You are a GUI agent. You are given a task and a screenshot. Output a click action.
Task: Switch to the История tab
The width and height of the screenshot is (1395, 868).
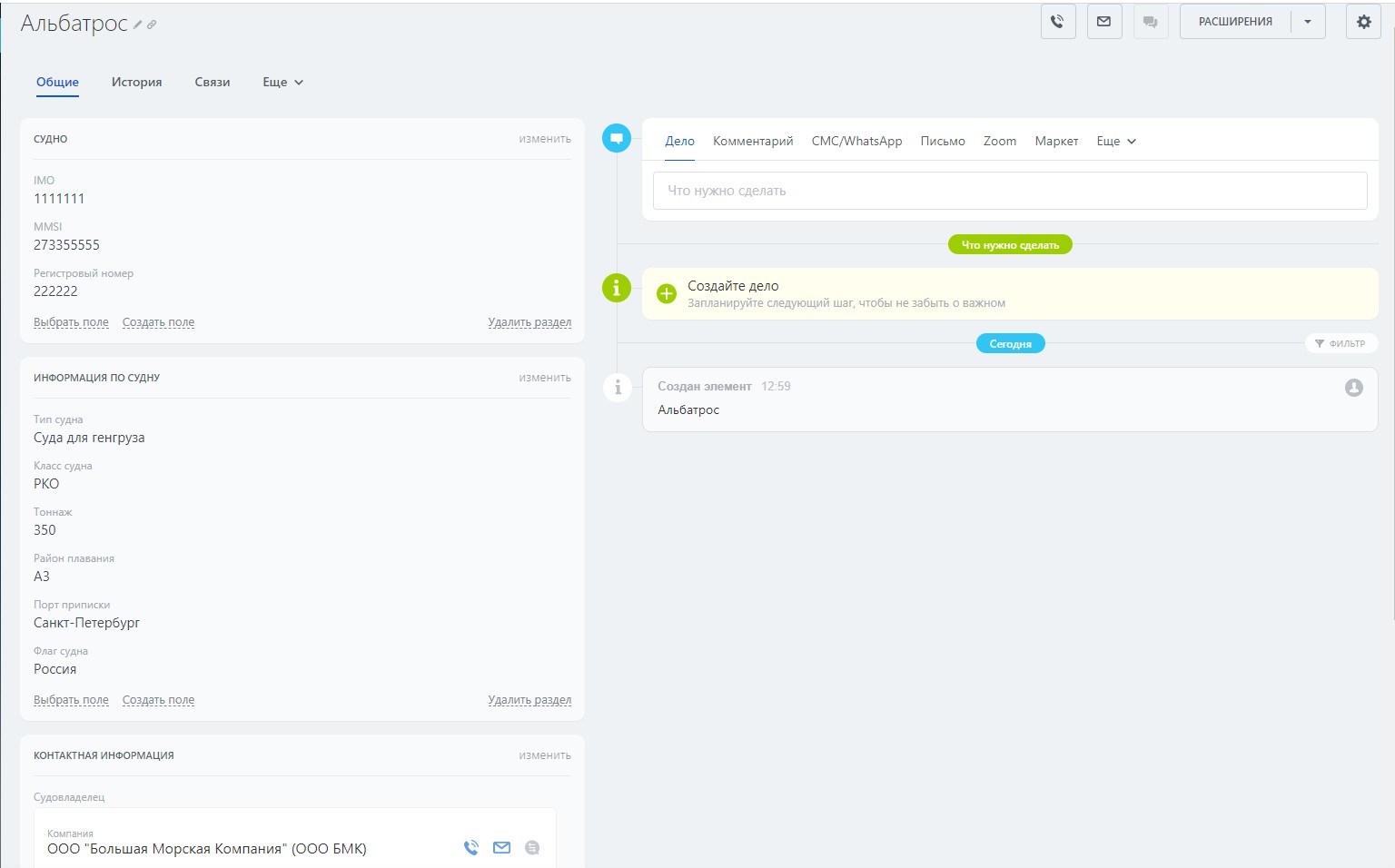click(x=136, y=83)
